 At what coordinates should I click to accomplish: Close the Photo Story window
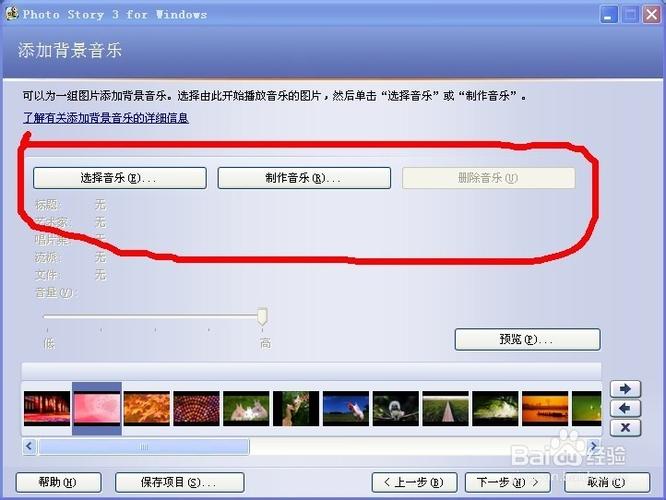652,15
